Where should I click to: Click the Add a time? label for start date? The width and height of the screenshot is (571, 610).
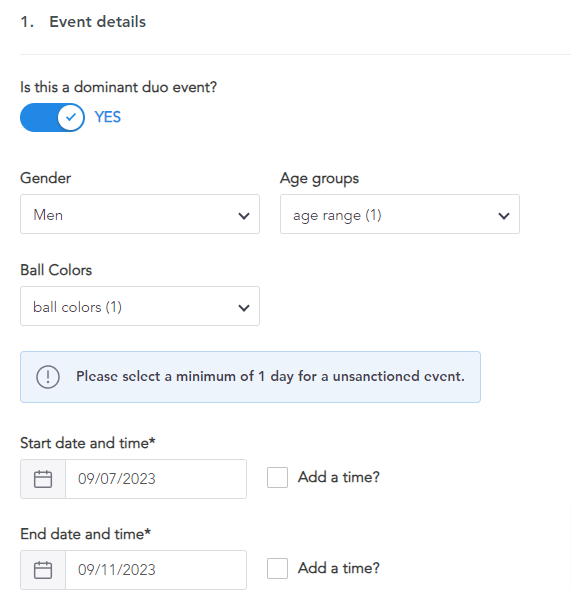pos(339,477)
